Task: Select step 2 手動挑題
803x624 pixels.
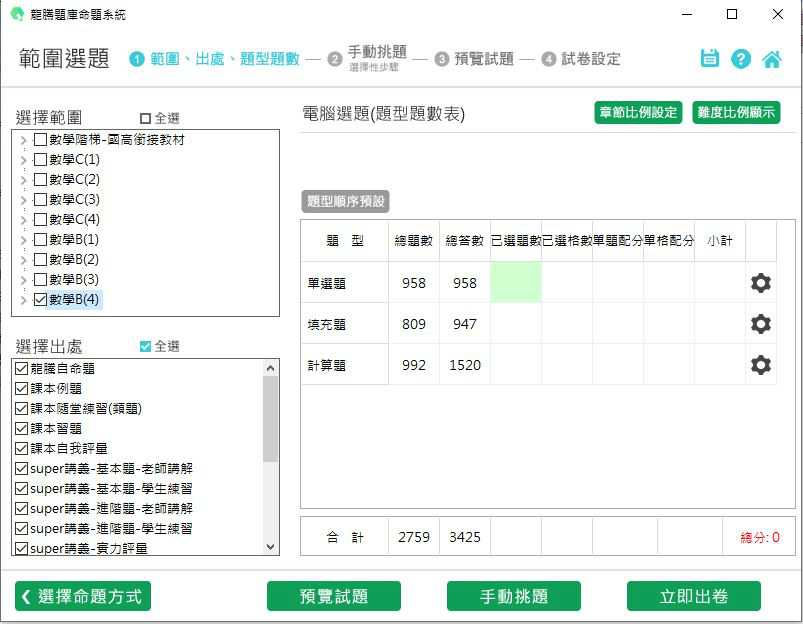Action: pyautogui.click(x=368, y=58)
